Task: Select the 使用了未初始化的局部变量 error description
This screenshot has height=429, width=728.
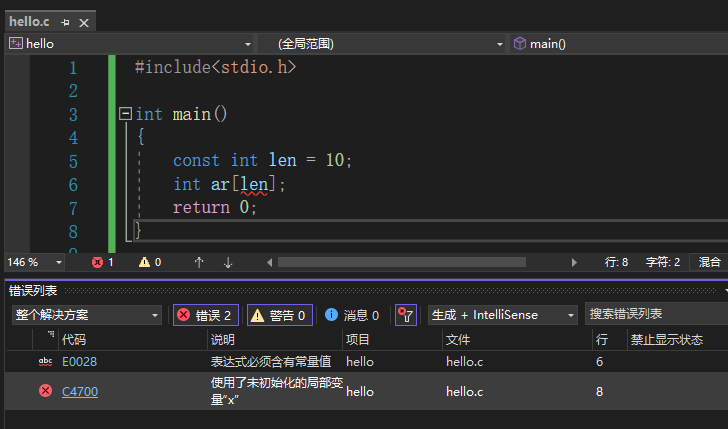Action: 277,391
